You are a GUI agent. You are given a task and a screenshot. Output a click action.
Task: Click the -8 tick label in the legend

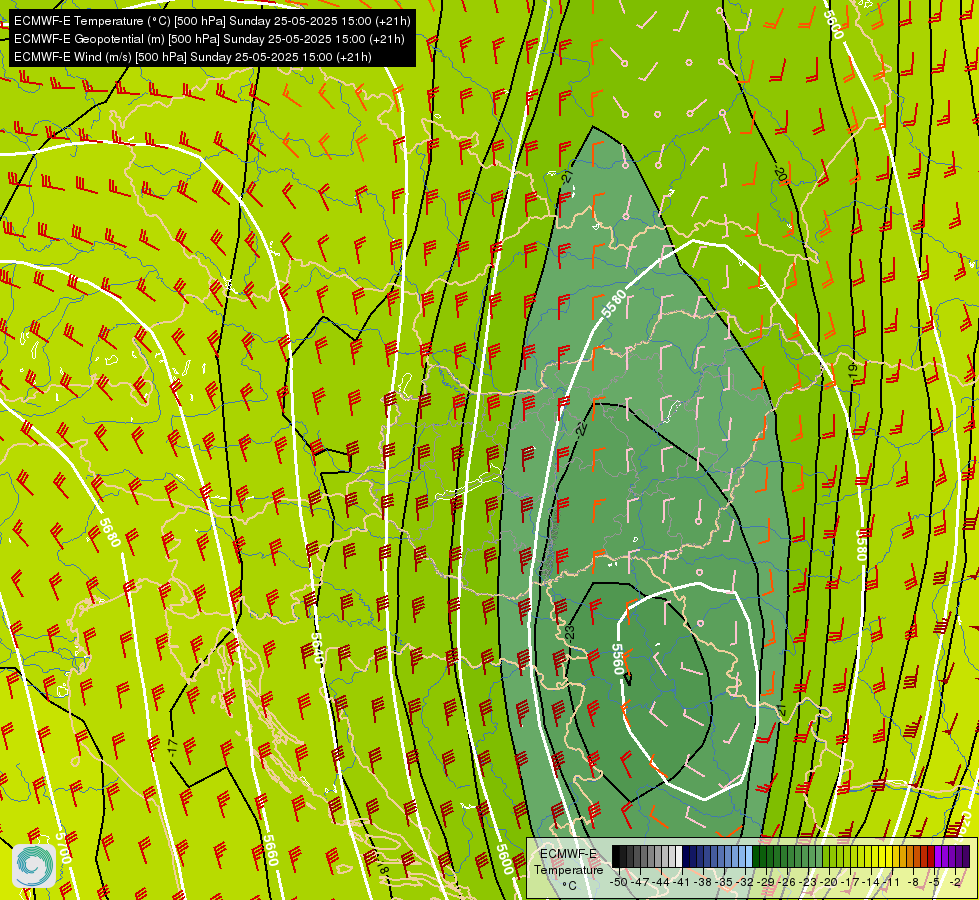pyautogui.click(x=913, y=883)
